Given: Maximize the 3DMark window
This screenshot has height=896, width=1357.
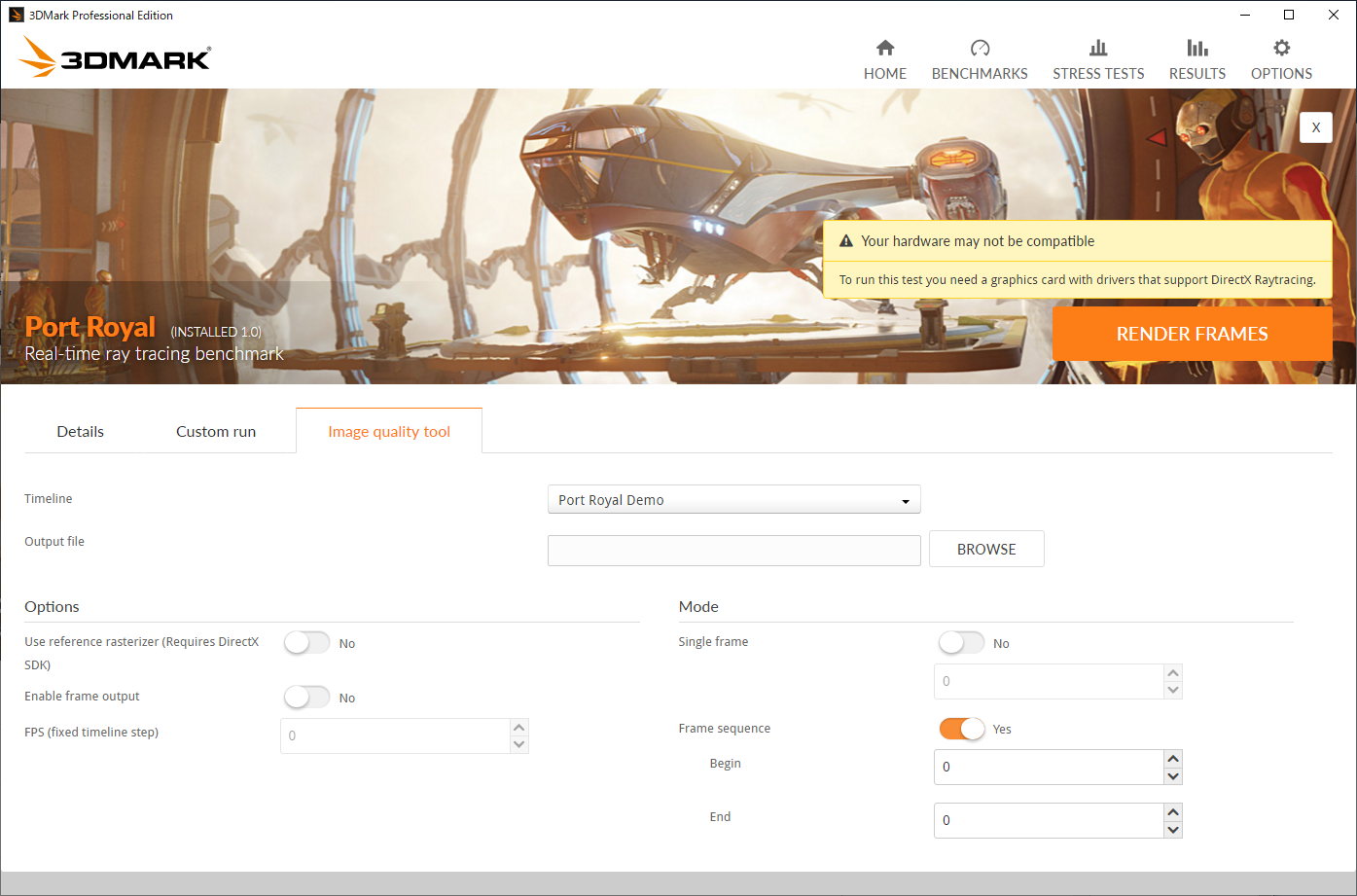Looking at the screenshot, I should tap(1289, 15).
